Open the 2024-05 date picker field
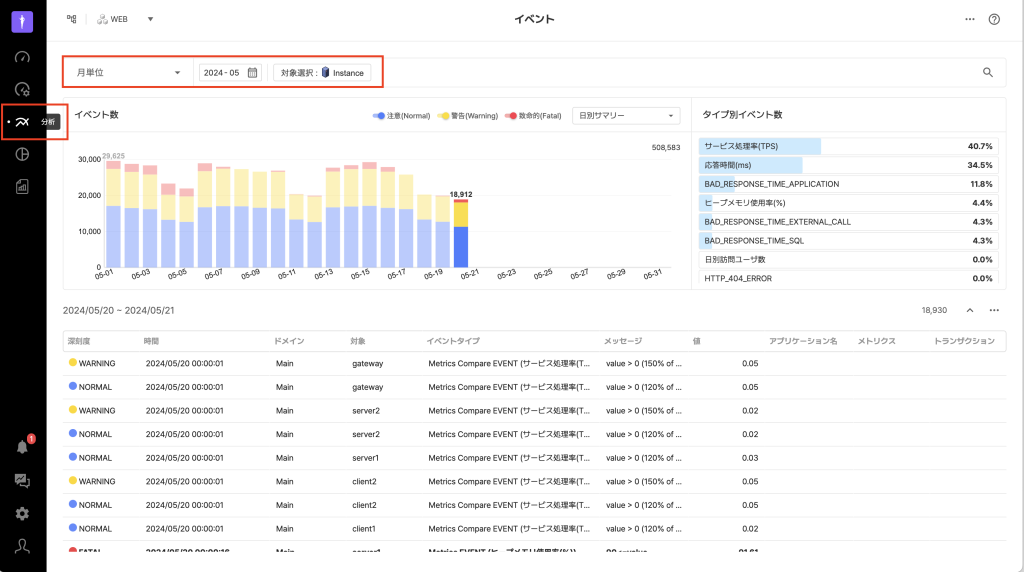 (230, 72)
